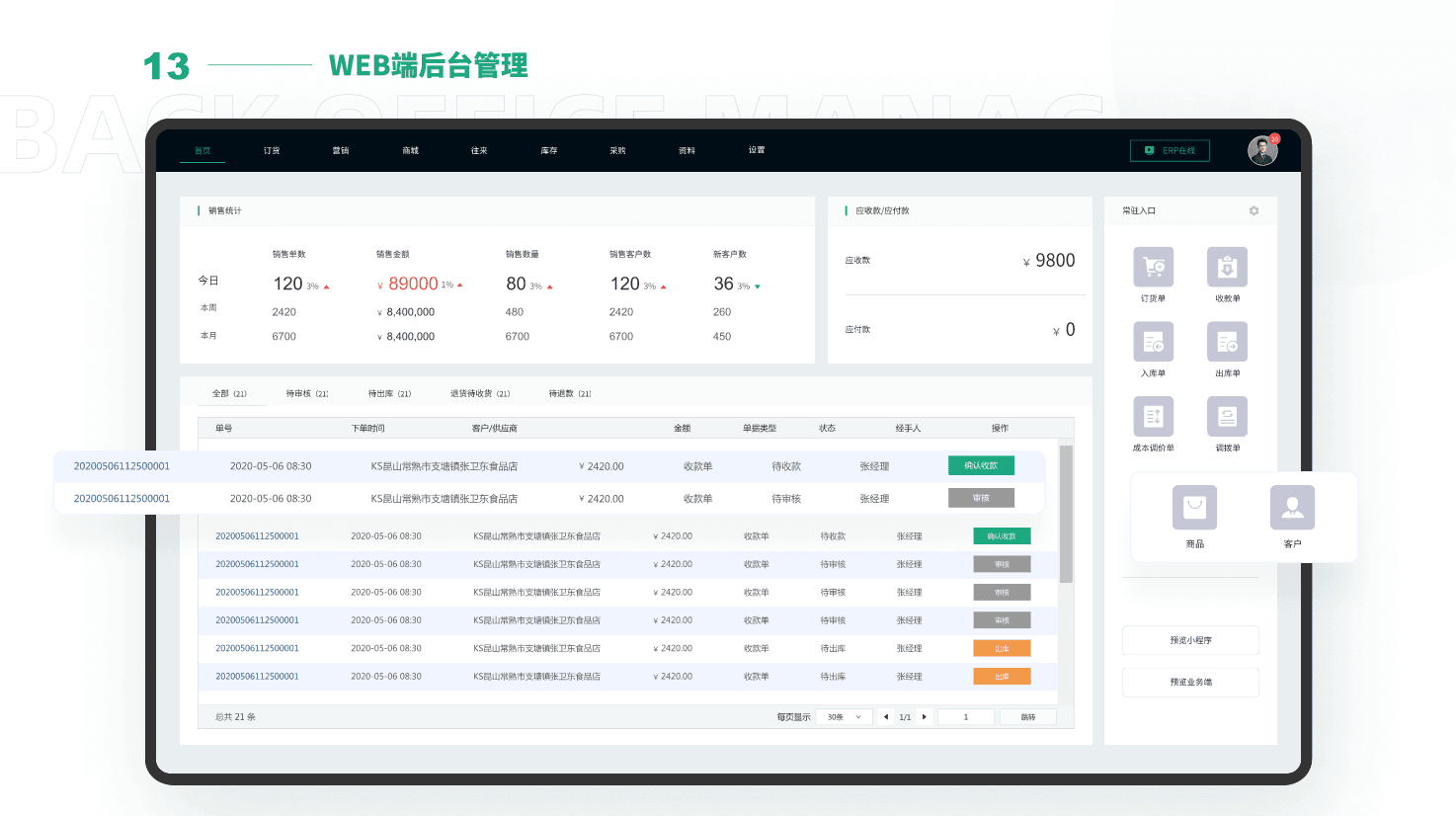Click the 下单时间 column header
1456x816 pixels.
(367, 428)
